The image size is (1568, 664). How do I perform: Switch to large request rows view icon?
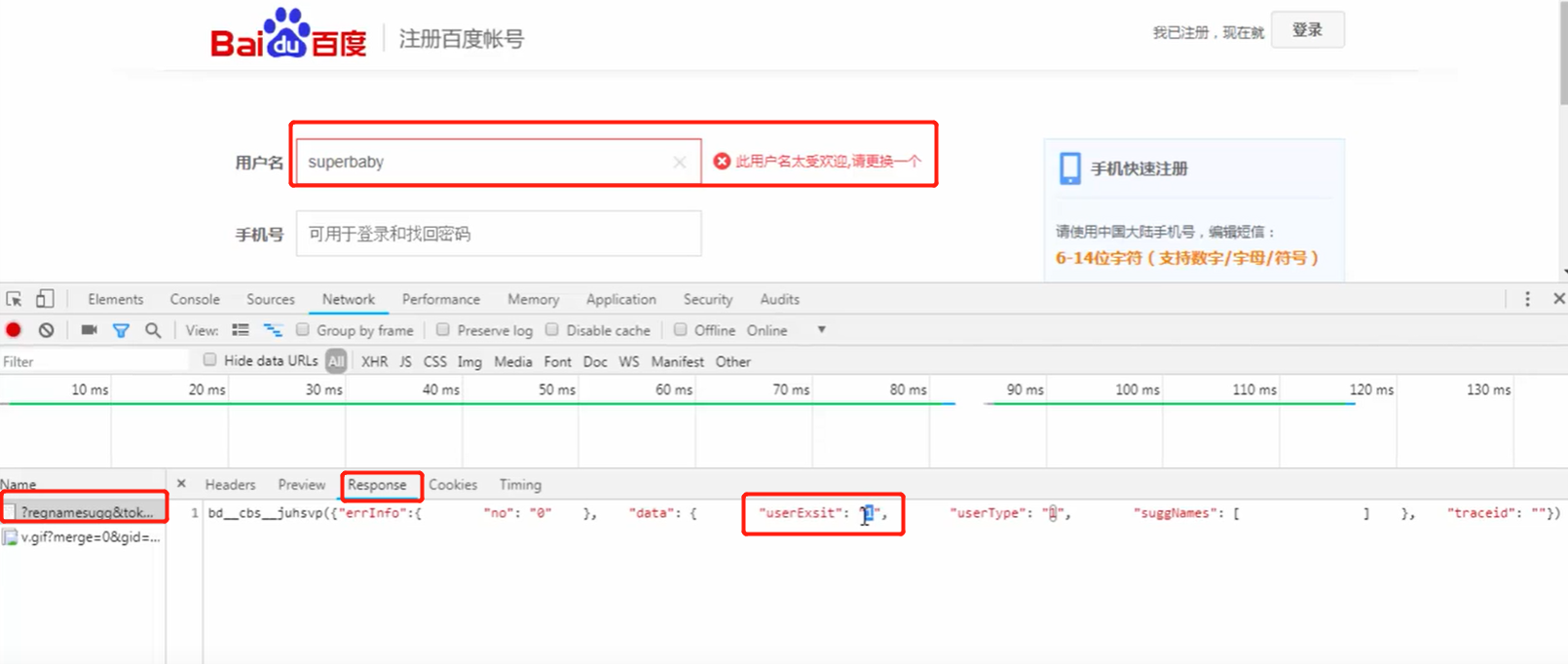point(241,330)
